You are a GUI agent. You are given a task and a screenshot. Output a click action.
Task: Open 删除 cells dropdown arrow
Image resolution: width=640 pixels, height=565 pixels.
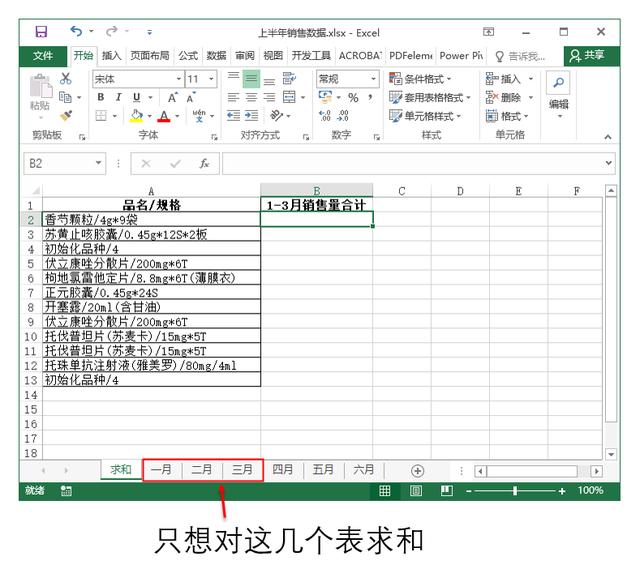tap(531, 97)
